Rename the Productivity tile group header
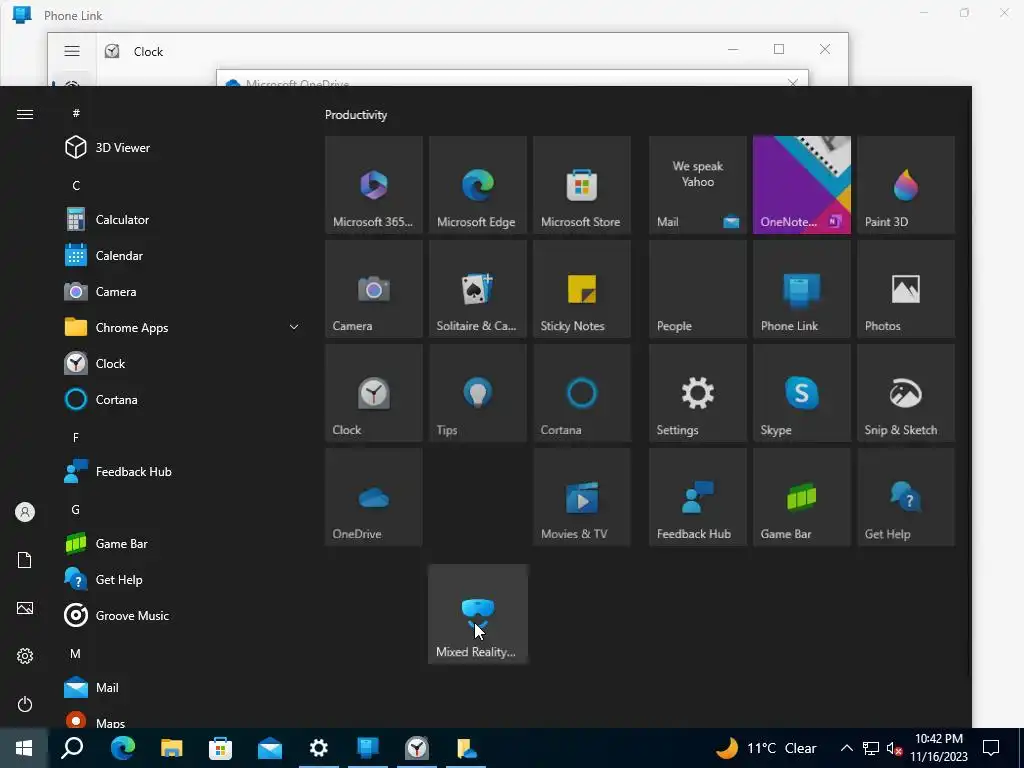This screenshot has width=1024, height=768. [x=356, y=115]
